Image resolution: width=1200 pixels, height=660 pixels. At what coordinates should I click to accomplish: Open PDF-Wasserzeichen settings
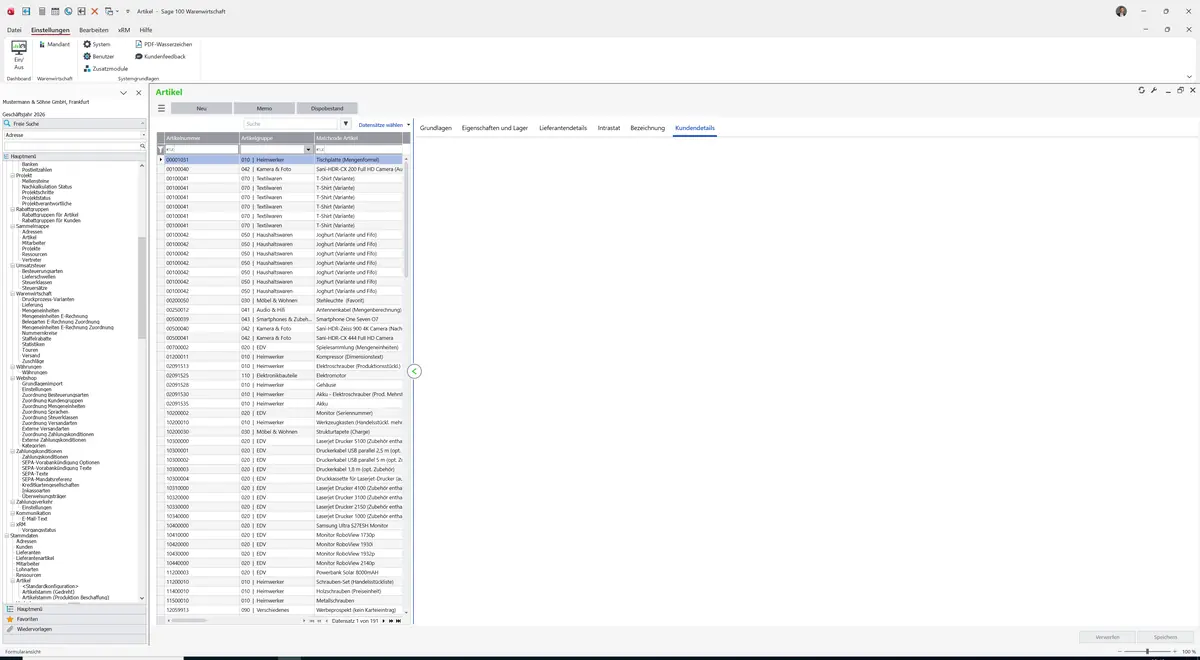click(x=164, y=44)
